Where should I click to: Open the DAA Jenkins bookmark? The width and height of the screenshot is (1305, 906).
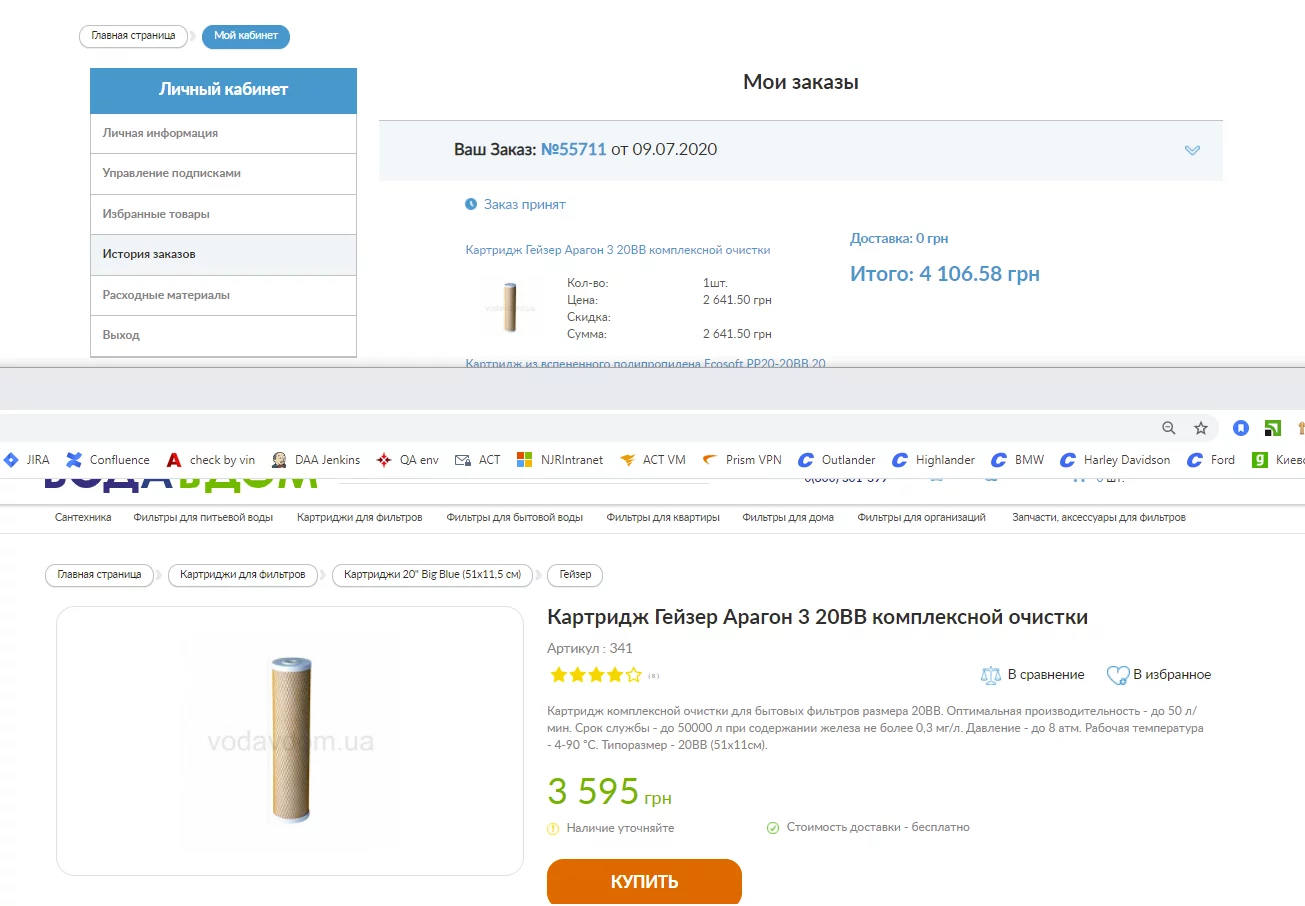click(316, 460)
